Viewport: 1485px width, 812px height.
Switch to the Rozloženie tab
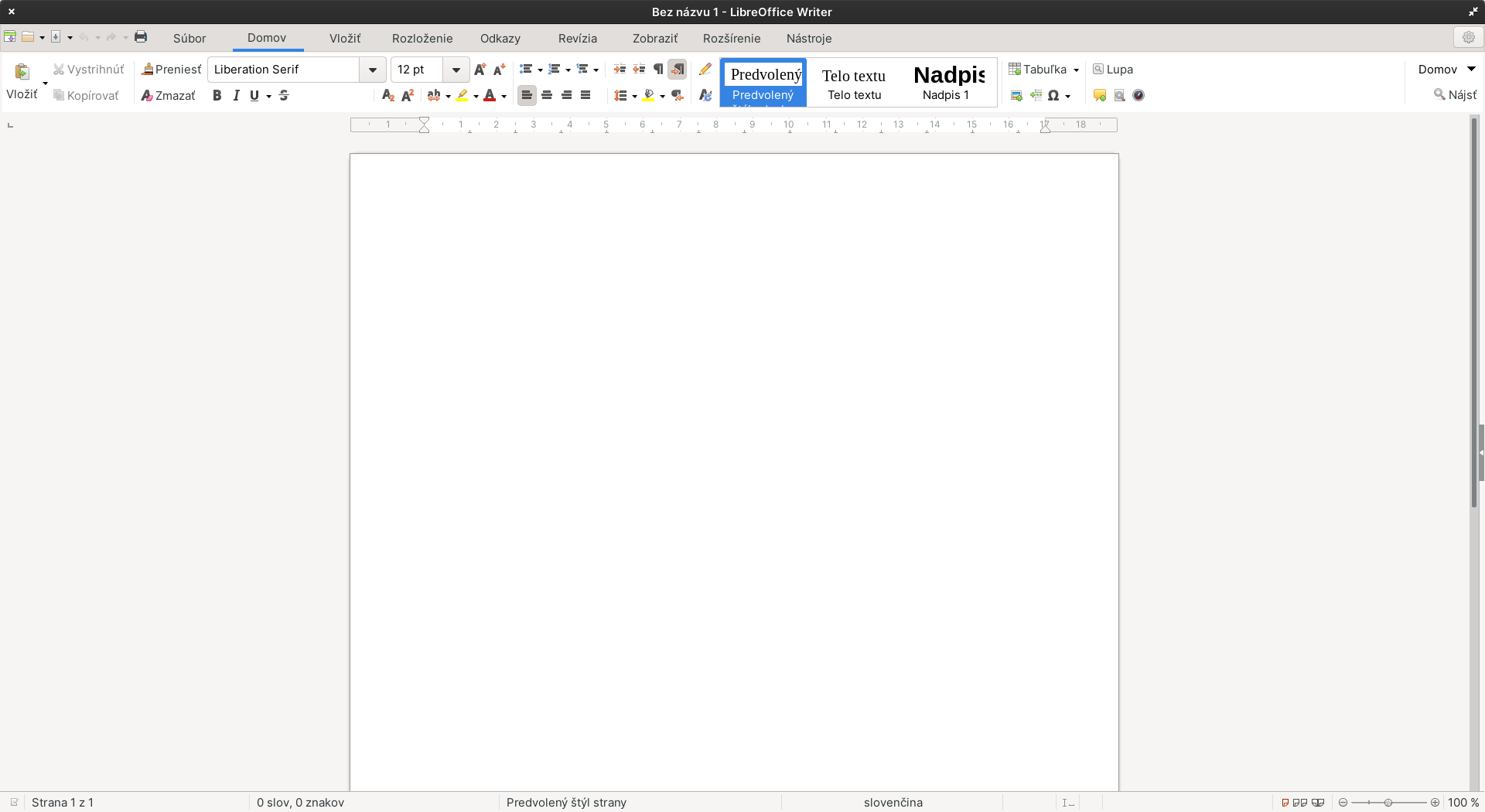[422, 38]
